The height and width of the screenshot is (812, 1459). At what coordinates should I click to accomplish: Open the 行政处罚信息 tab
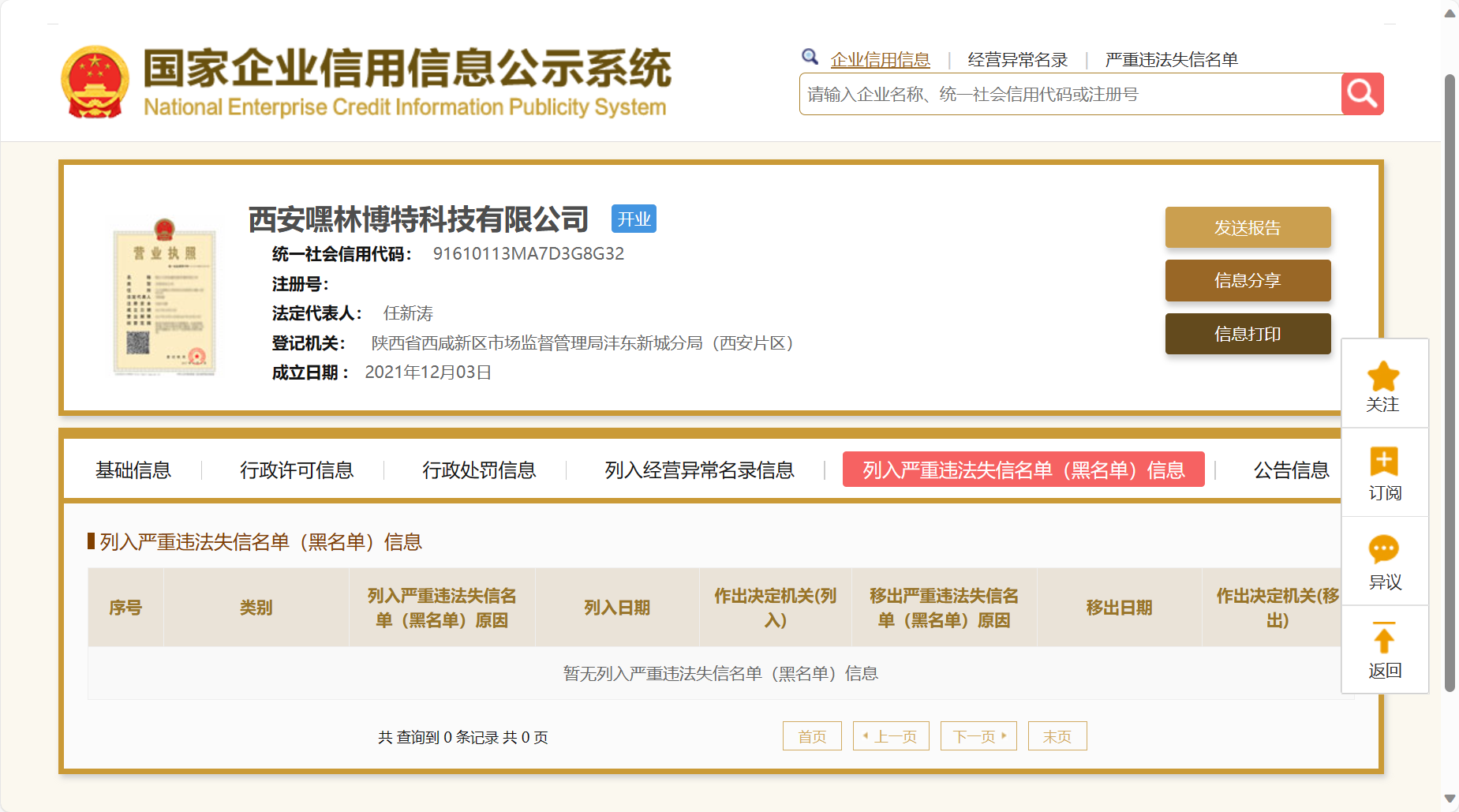pos(479,470)
